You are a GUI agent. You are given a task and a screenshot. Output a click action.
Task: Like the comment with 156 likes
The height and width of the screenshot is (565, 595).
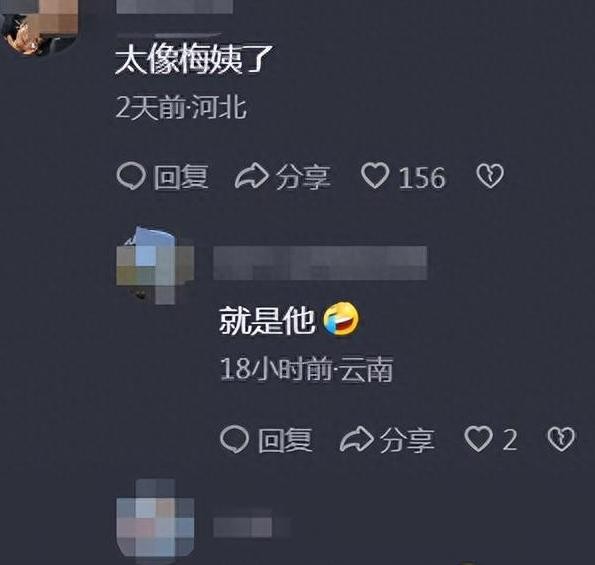pos(375,176)
